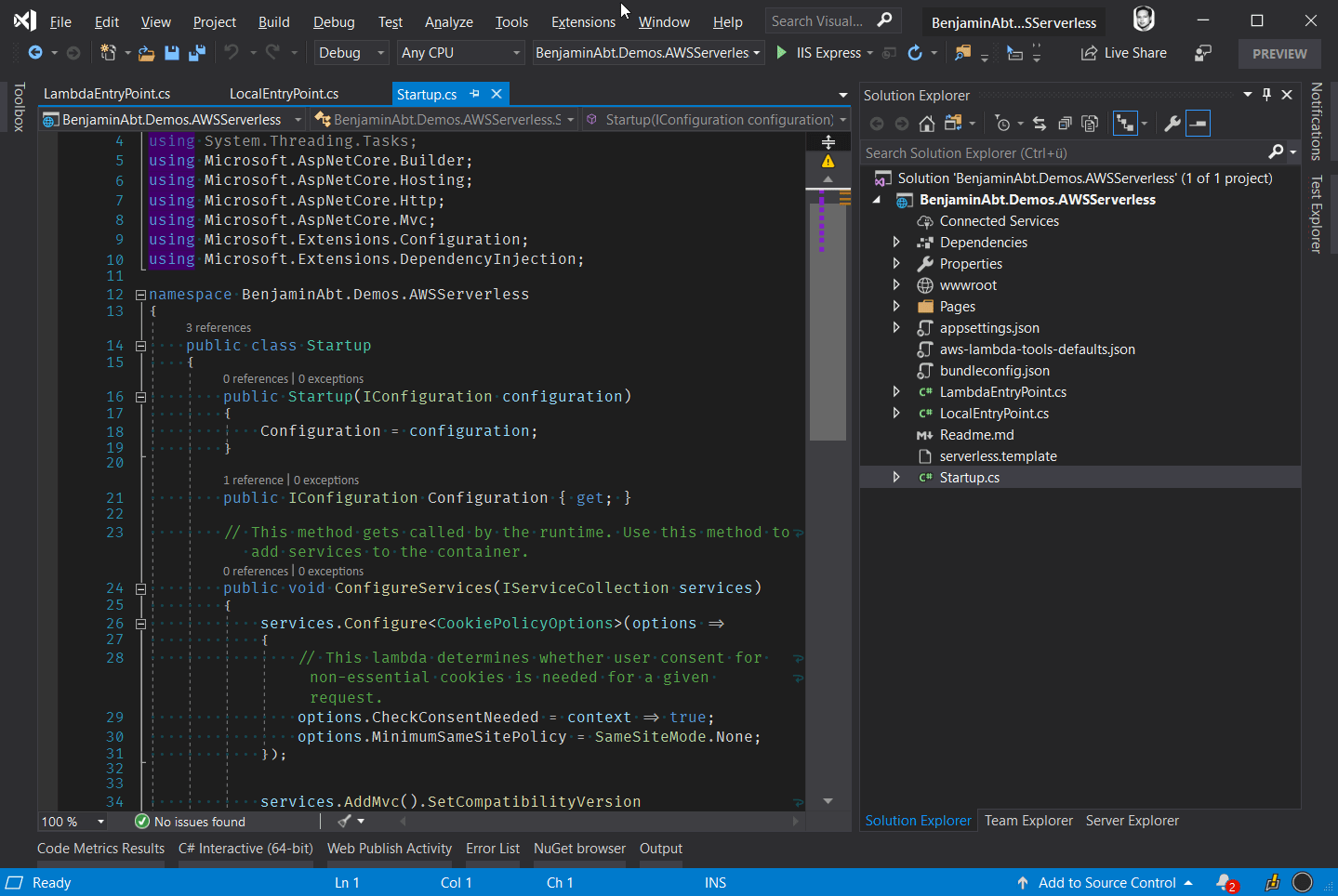Open Properties wrench icon in Solution Explorer

1172,124
